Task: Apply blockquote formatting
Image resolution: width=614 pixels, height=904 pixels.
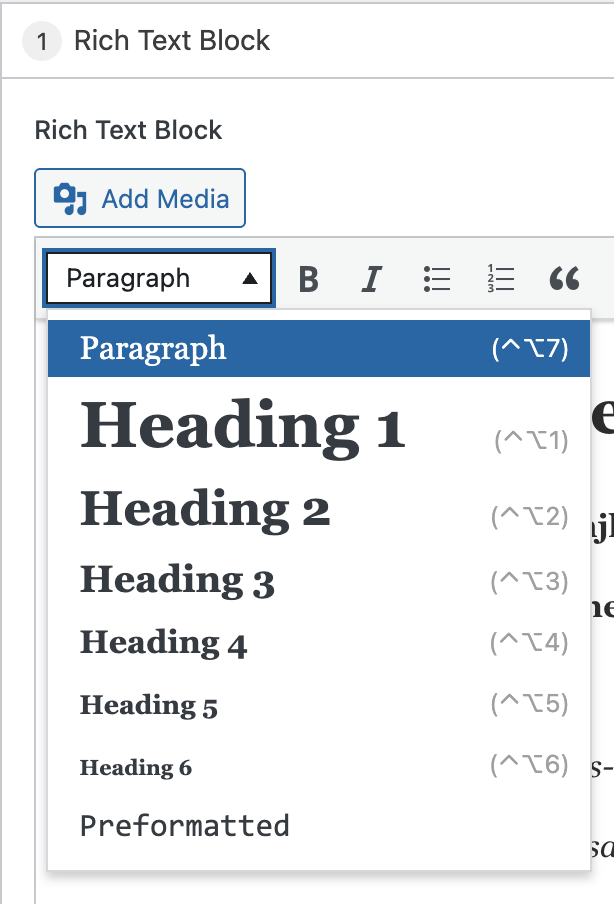Action: coord(565,279)
